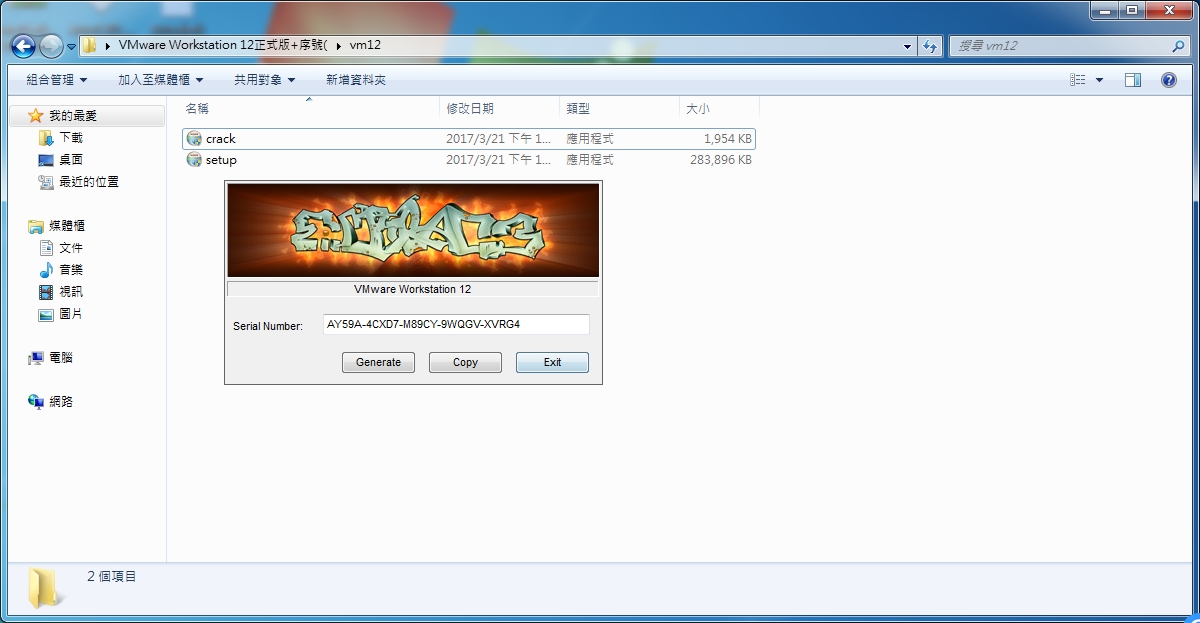Select 電腦 in the navigation pane
1200x623 pixels.
pyautogui.click(x=61, y=358)
